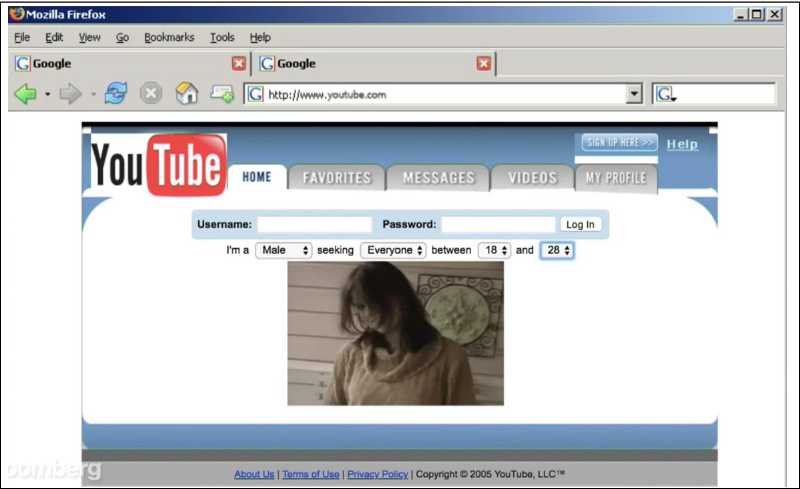
Task: Click the Password input field
Action: pyautogui.click(x=498, y=224)
